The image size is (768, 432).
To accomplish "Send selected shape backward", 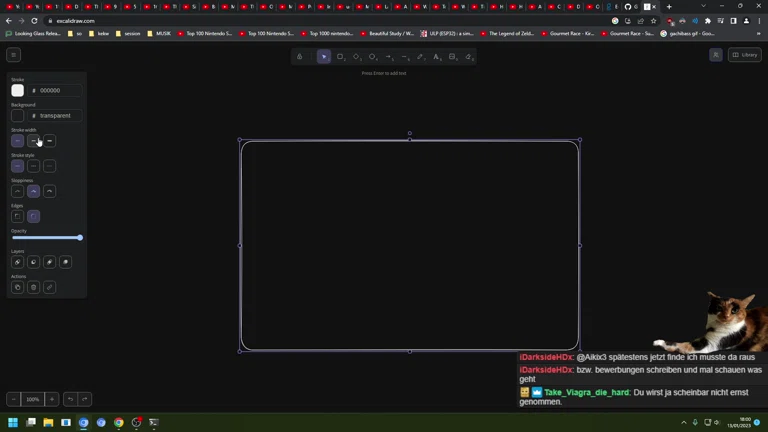I will coord(33,262).
